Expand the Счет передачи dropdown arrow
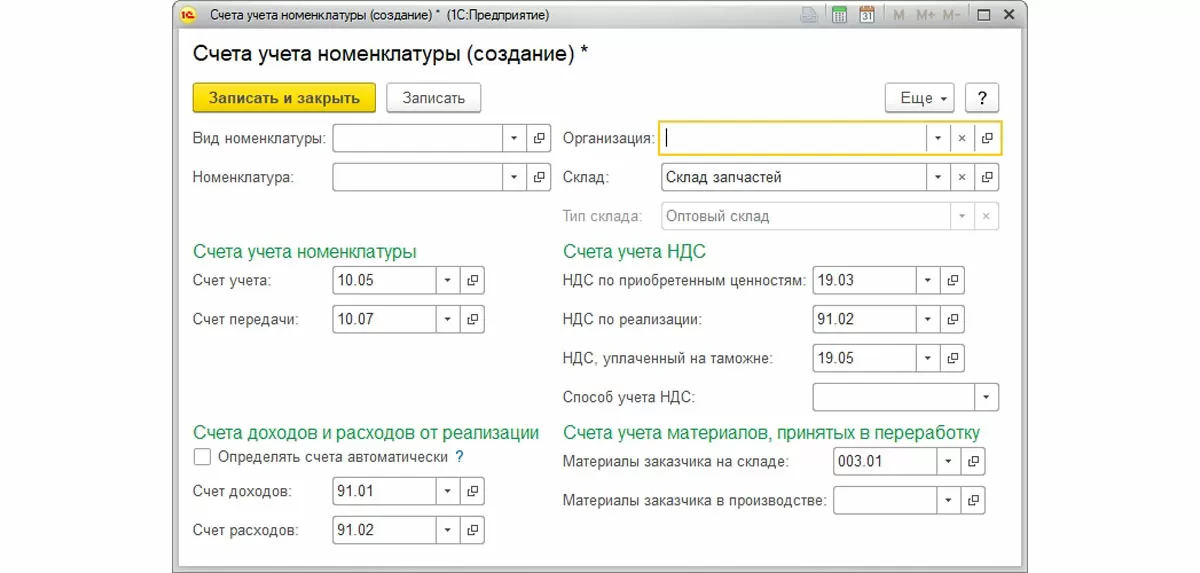Image resolution: width=1200 pixels, height=573 pixels. (x=448, y=320)
